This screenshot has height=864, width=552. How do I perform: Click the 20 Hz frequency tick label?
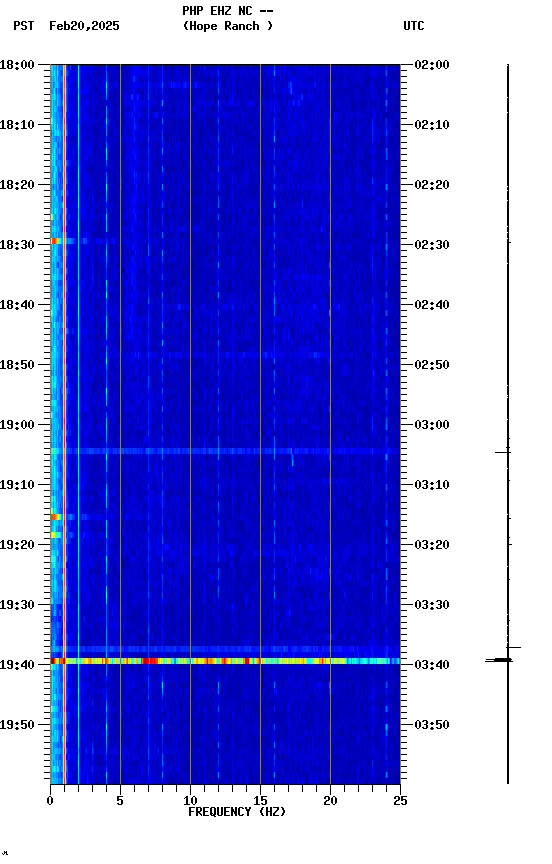point(330,801)
